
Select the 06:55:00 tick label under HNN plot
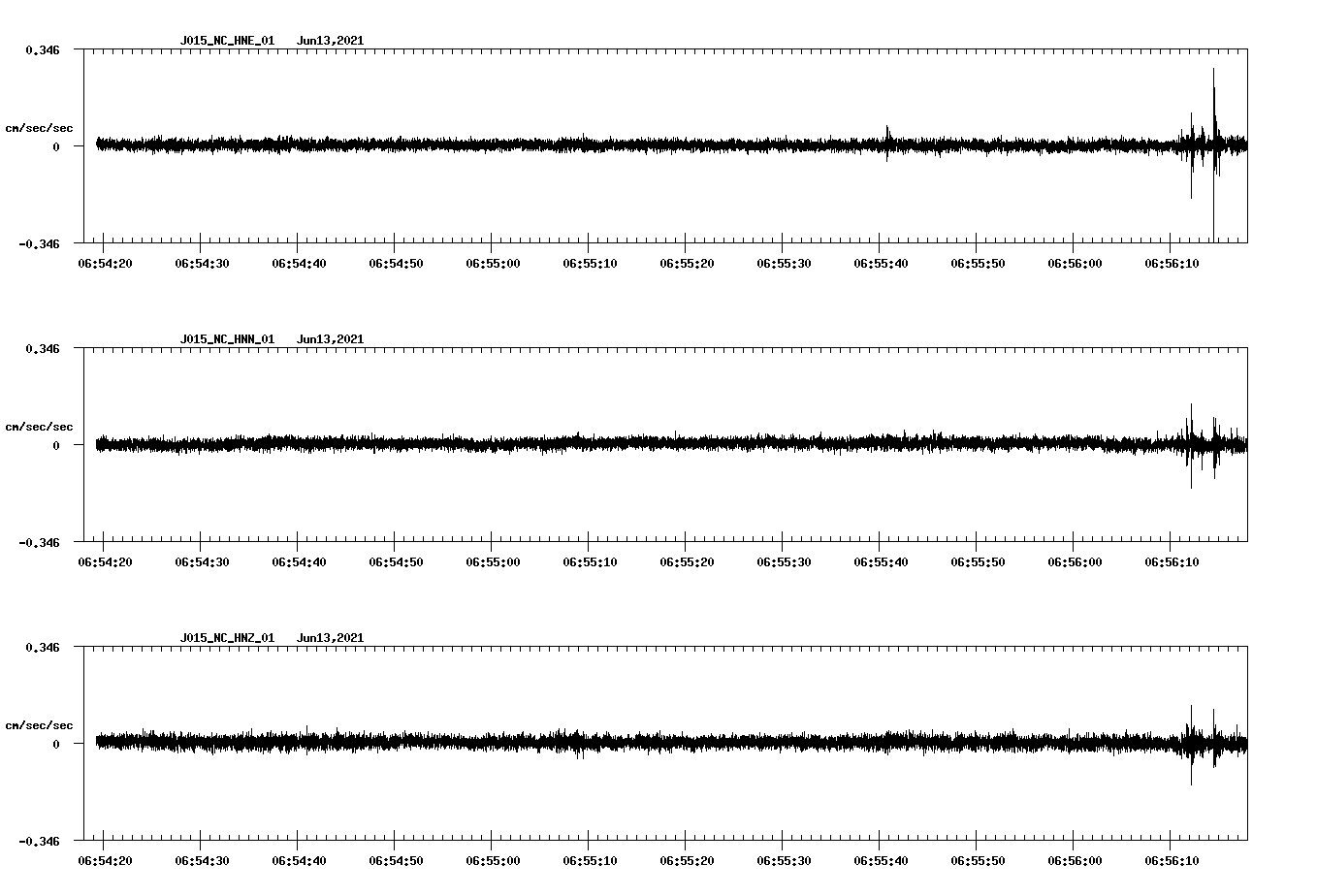click(x=494, y=559)
